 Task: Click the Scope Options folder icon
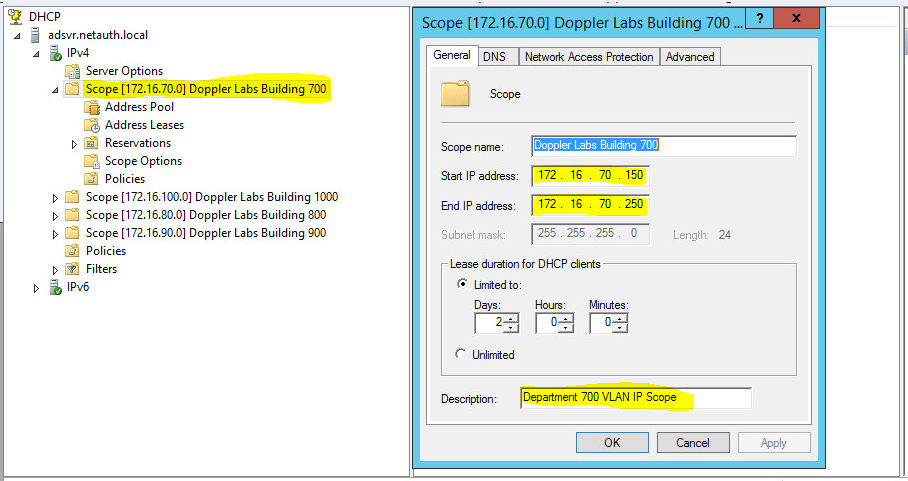click(x=91, y=161)
